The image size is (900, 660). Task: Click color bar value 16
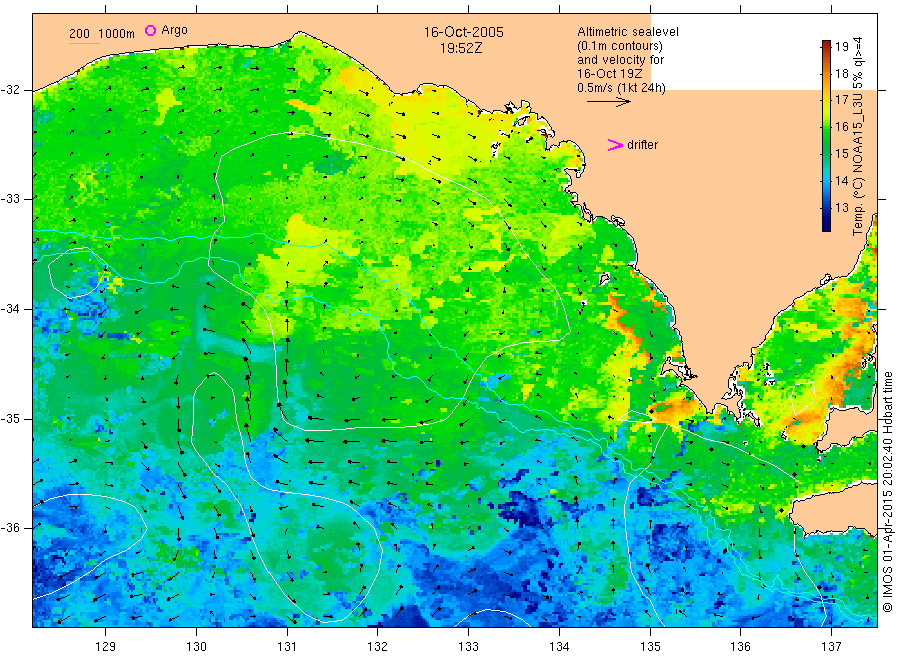pyautogui.click(x=842, y=127)
